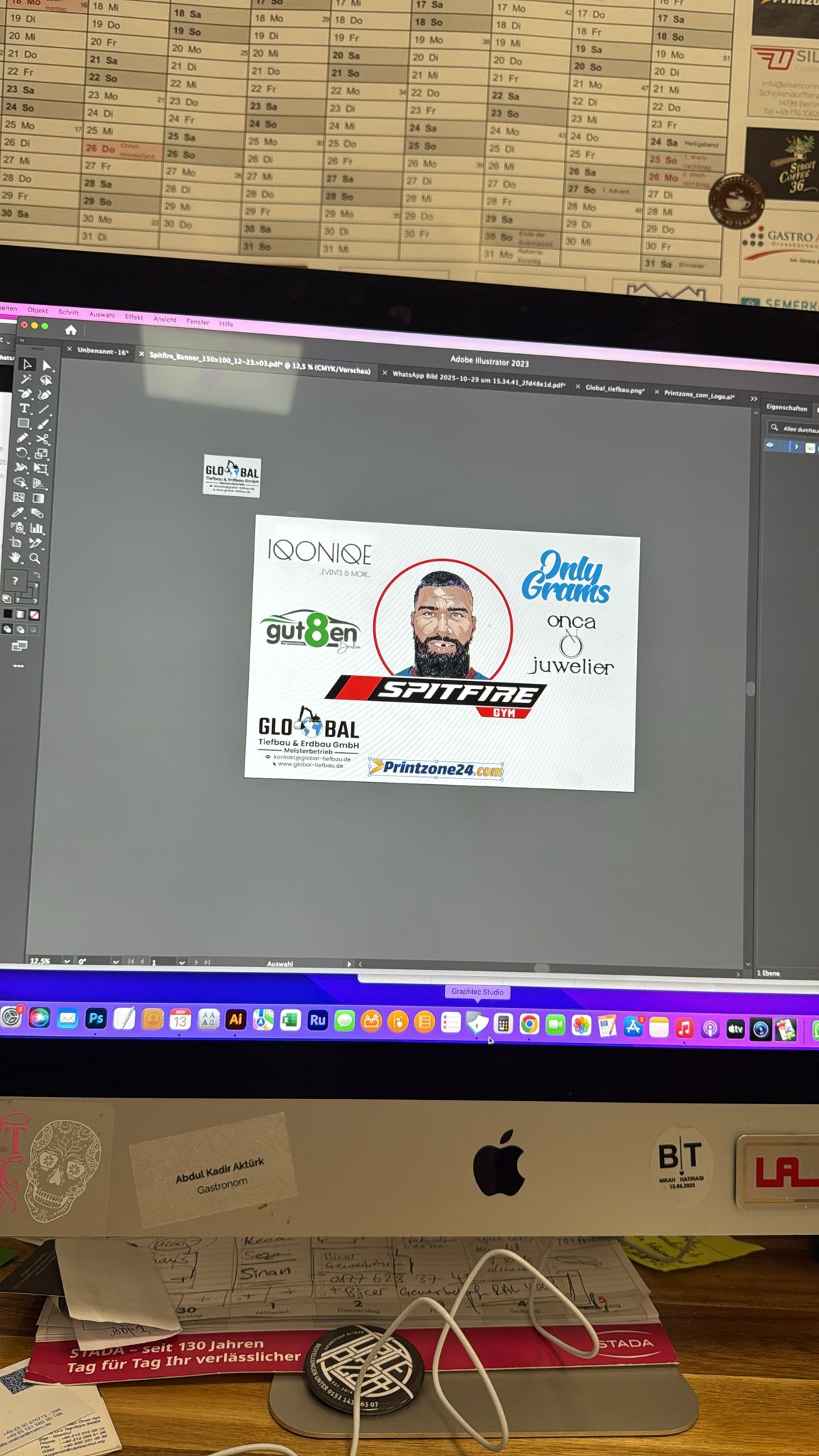Viewport: 819px width, 1456px height.
Task: Swap fill and stroke arrows
Action: point(37,575)
